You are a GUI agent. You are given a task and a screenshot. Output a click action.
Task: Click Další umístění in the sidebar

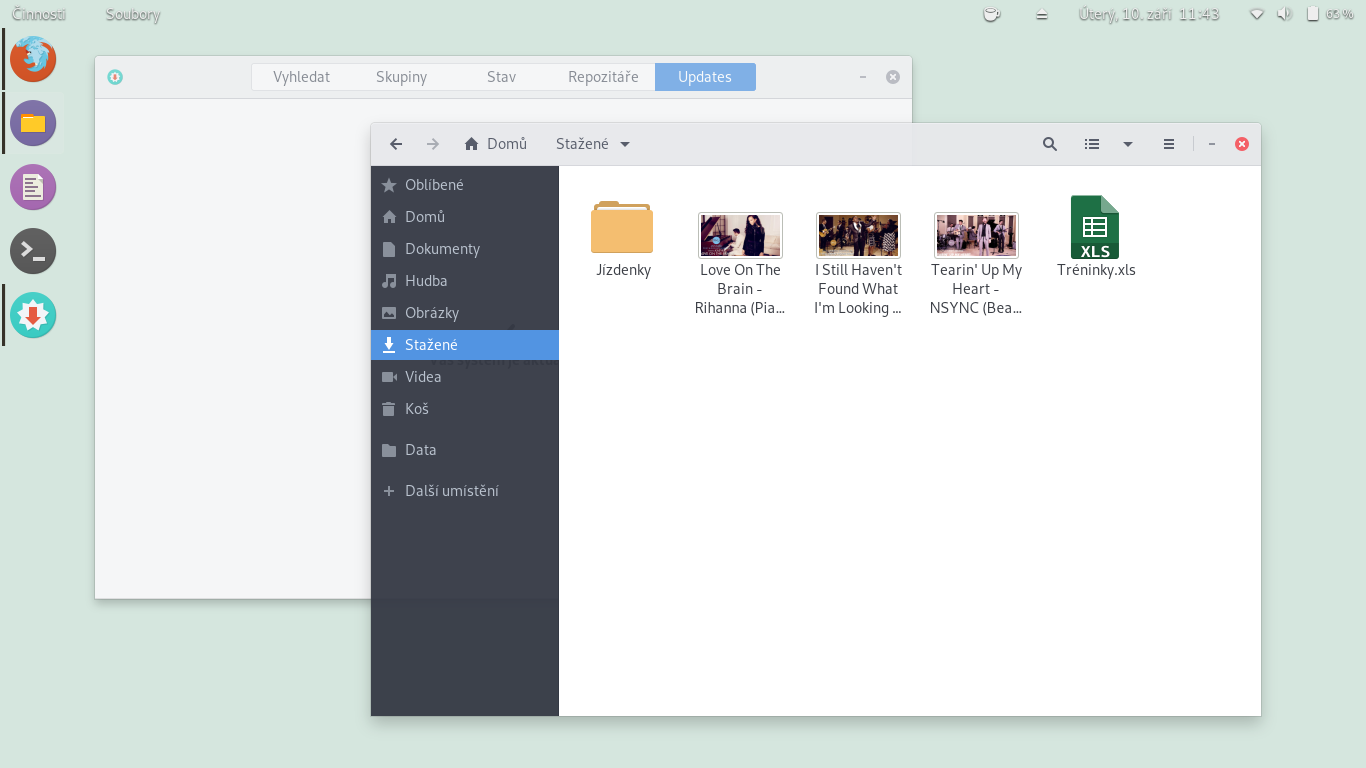(453, 491)
